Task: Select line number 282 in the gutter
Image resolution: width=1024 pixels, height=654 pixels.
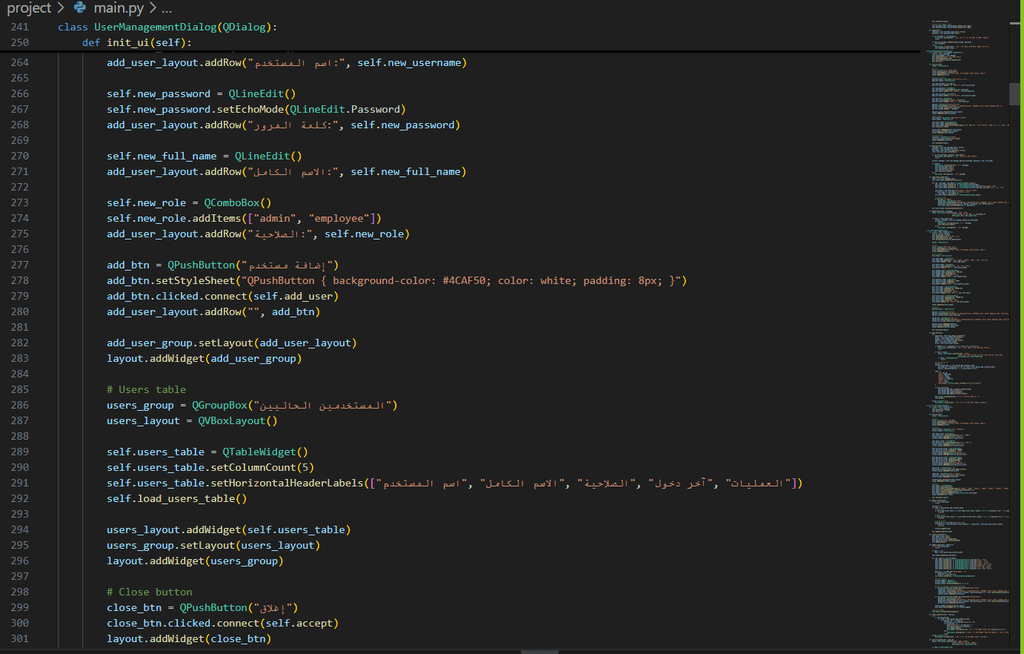Action: click(20, 342)
